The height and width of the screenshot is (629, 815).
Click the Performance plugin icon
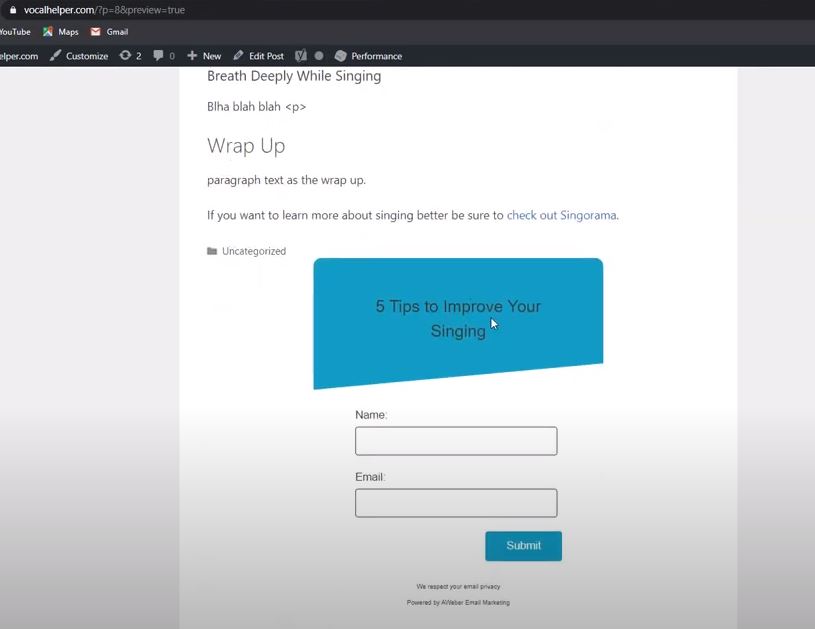(340, 56)
